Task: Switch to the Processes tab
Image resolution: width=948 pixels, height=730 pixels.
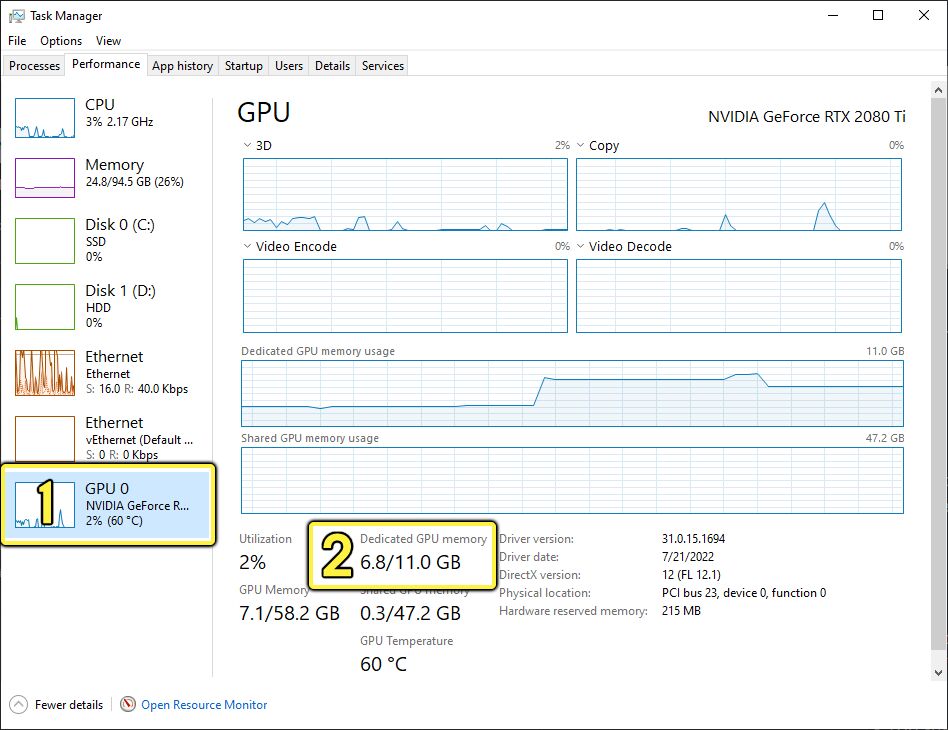Action: tap(33, 65)
